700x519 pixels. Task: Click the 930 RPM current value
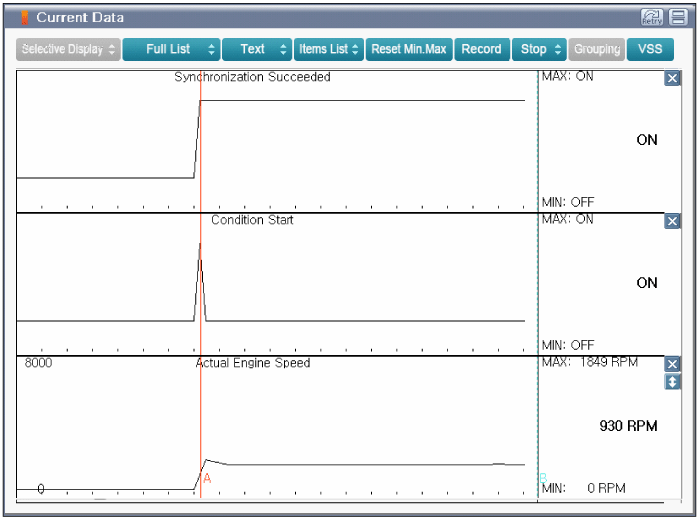(628, 426)
